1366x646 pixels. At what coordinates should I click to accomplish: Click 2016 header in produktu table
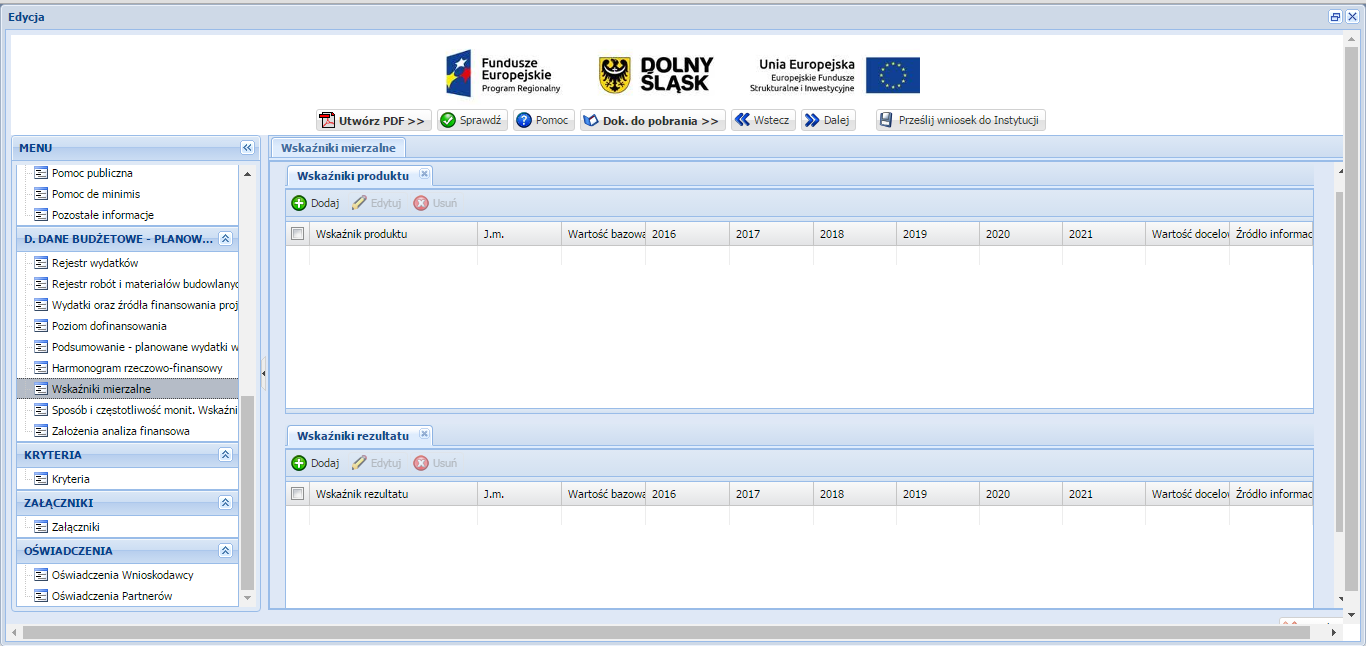click(x=687, y=234)
